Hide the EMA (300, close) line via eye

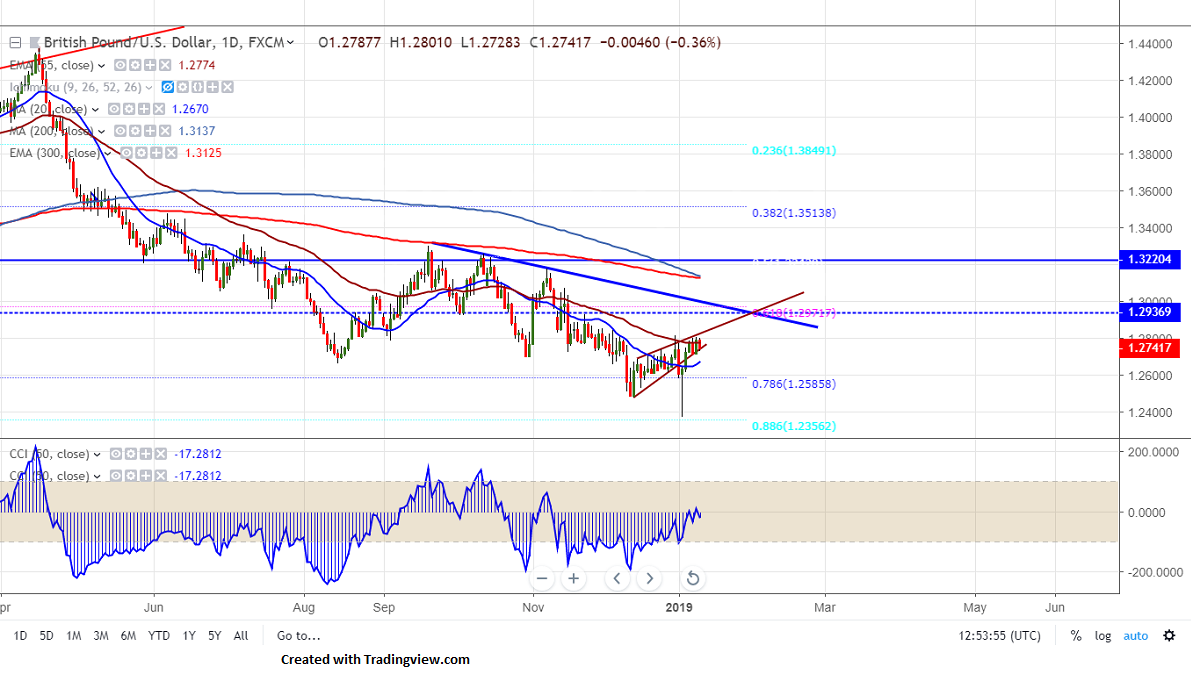coord(126,153)
